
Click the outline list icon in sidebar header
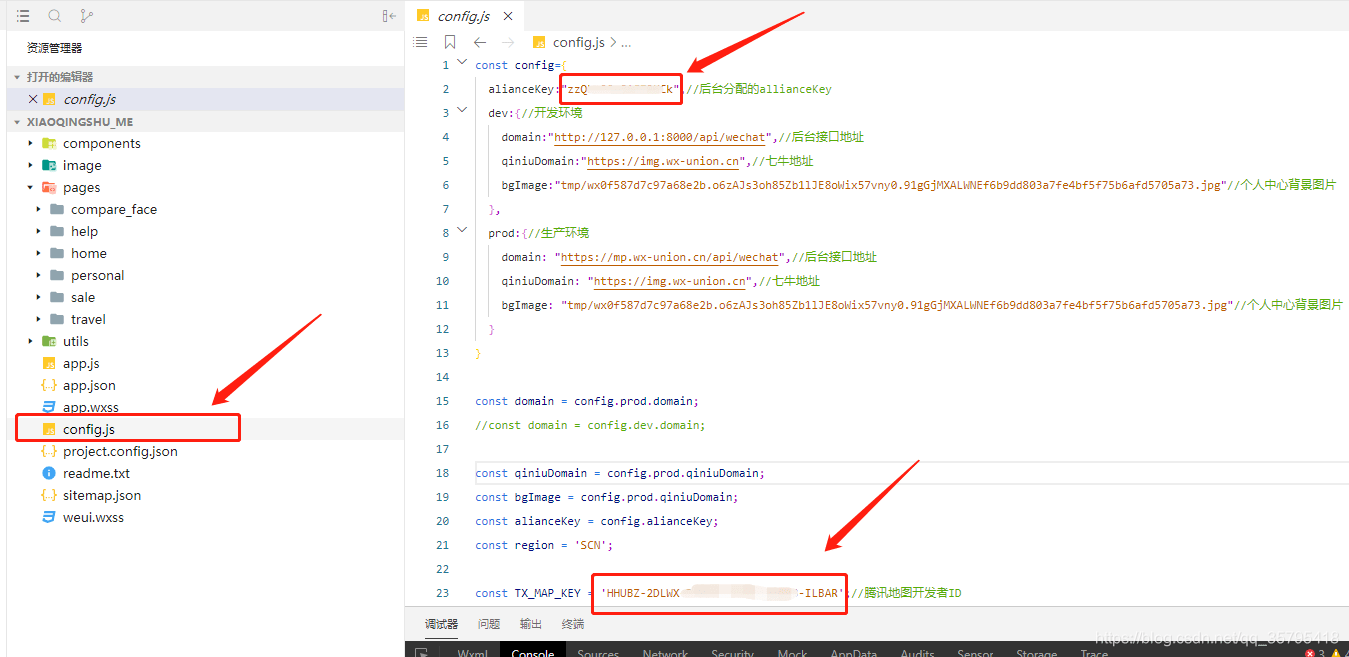23,16
